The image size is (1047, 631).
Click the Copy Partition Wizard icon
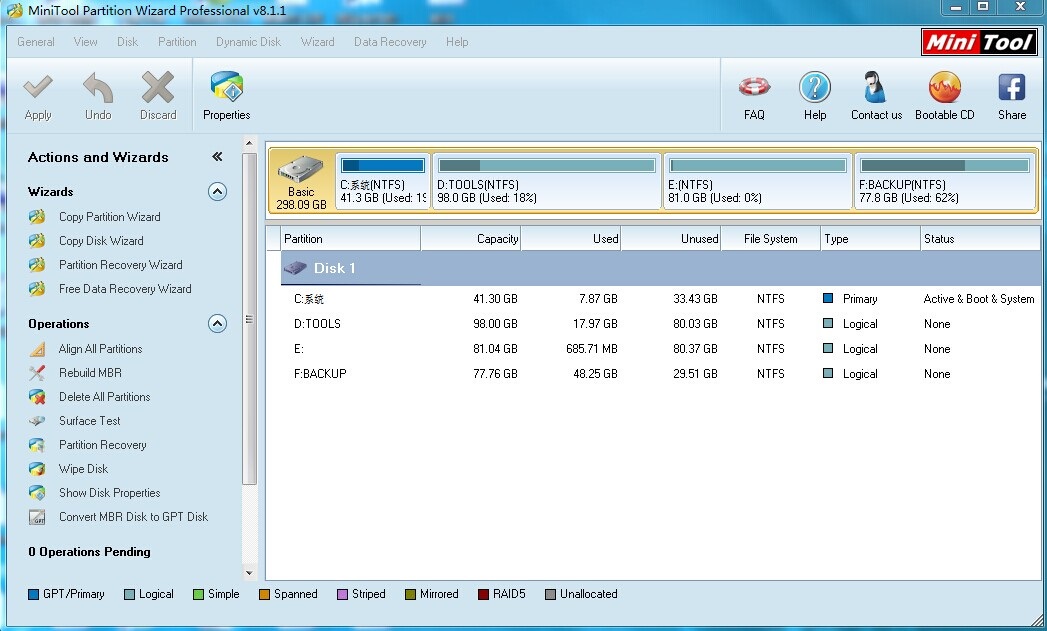click(x=37, y=217)
